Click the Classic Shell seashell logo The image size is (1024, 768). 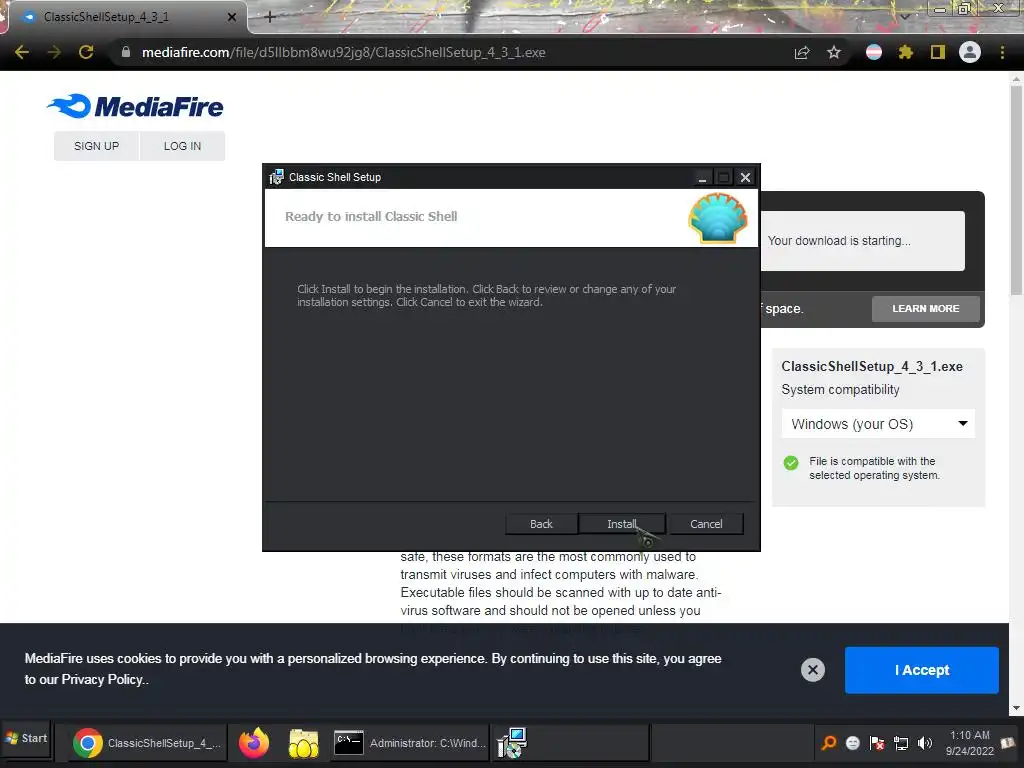(718, 218)
